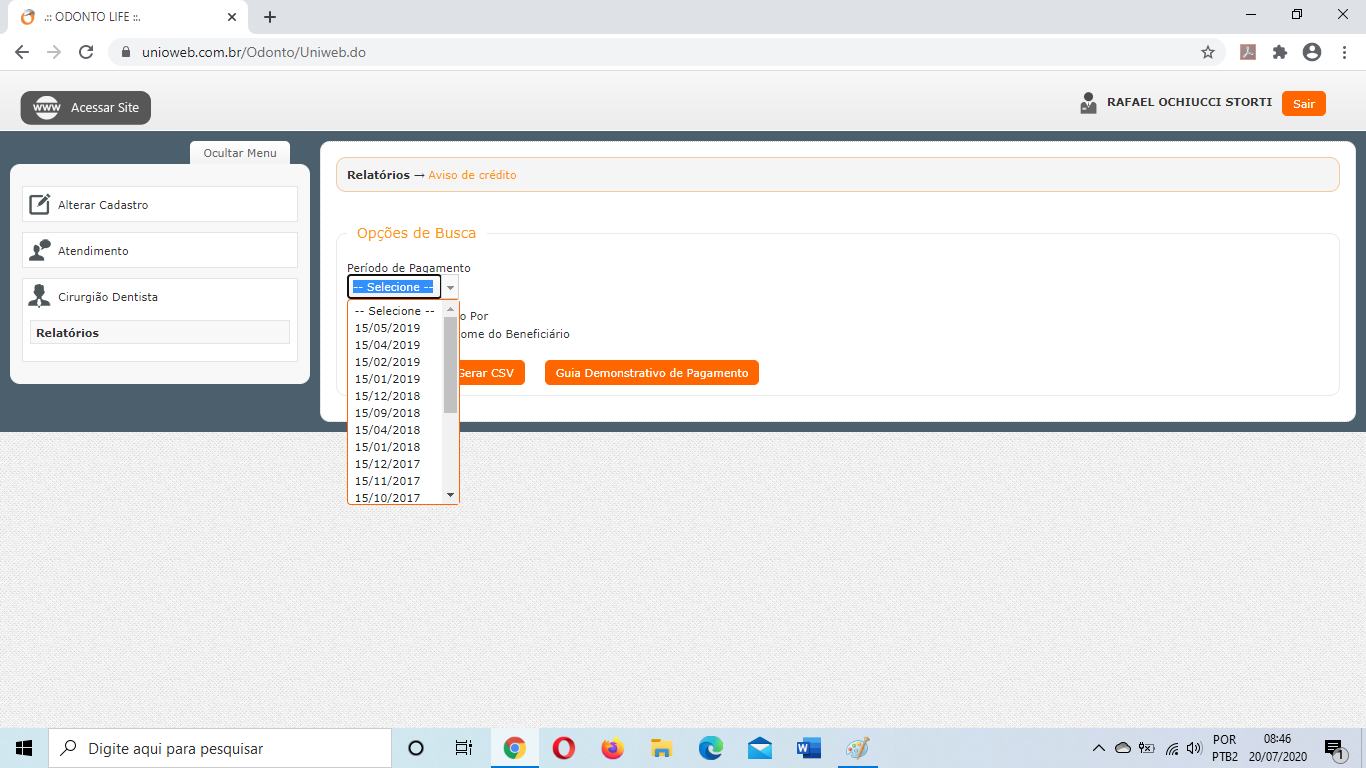Open Paint from the taskbar
Viewport: 1366px width, 768px height.
tap(857, 748)
